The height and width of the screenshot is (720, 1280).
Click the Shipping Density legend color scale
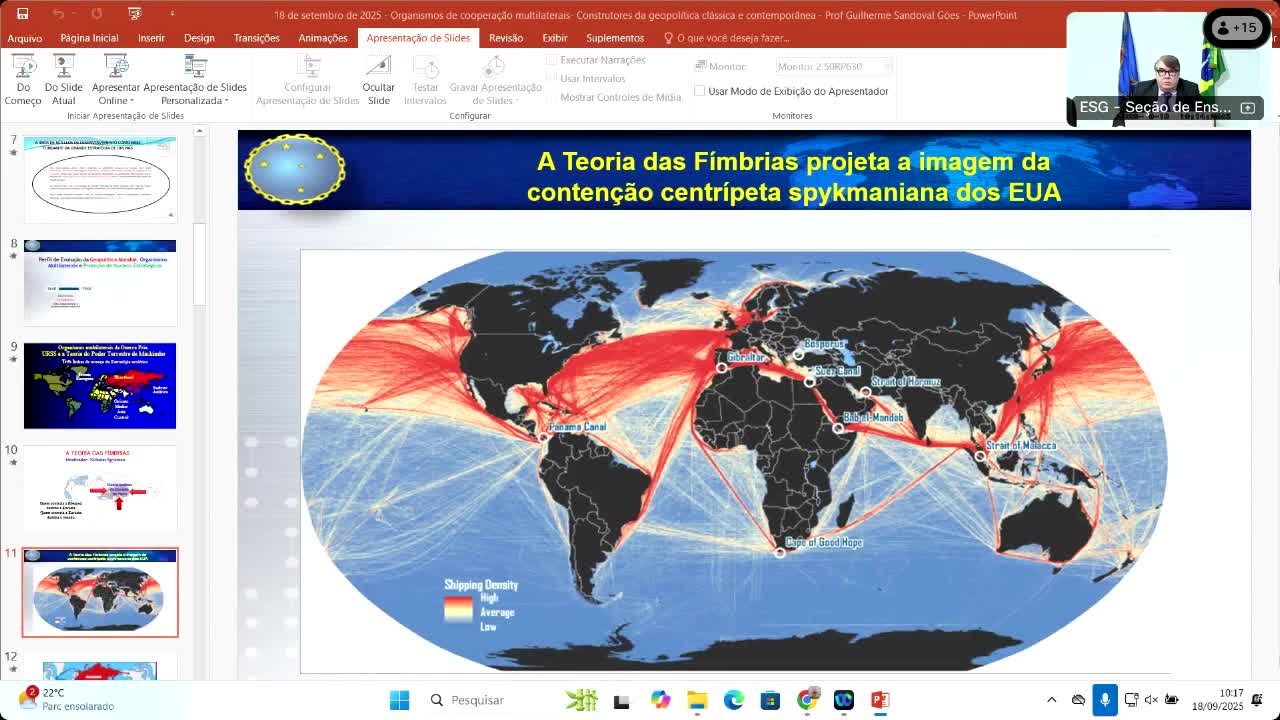458,610
